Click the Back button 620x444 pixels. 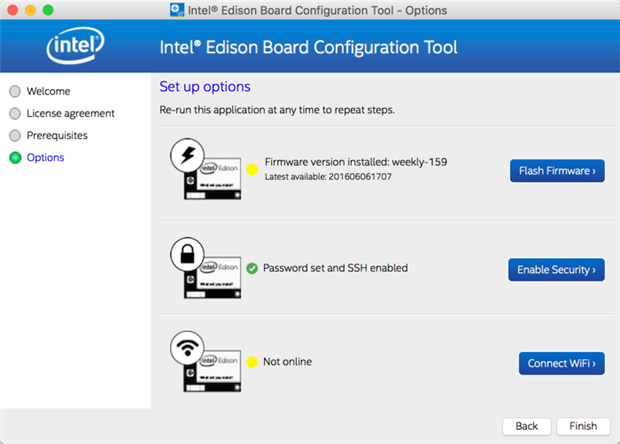(x=526, y=426)
